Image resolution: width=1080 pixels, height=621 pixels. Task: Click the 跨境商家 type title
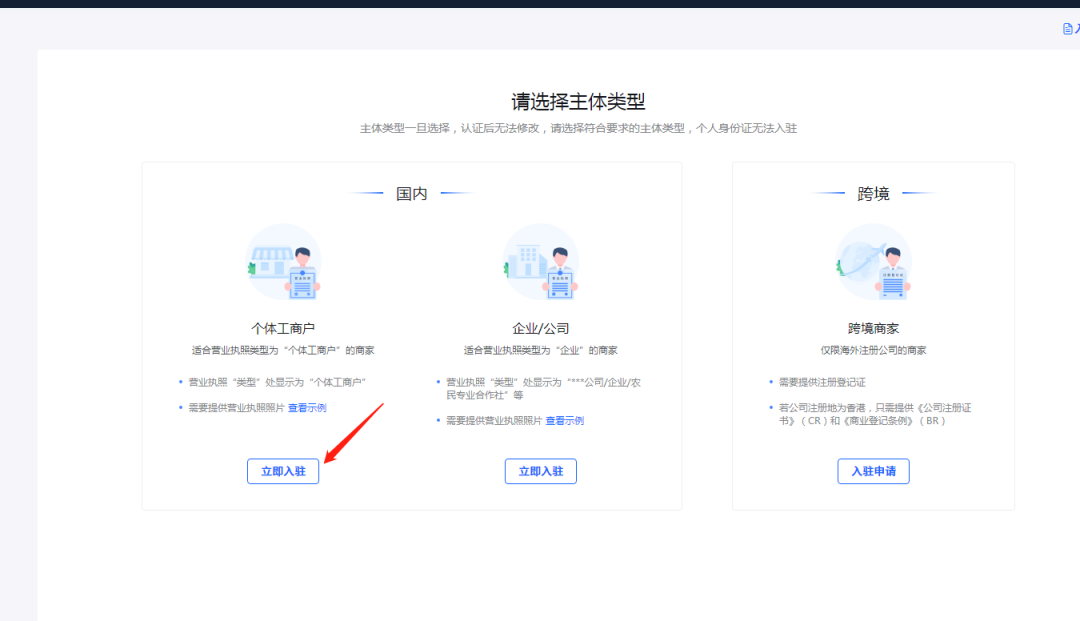point(873,328)
